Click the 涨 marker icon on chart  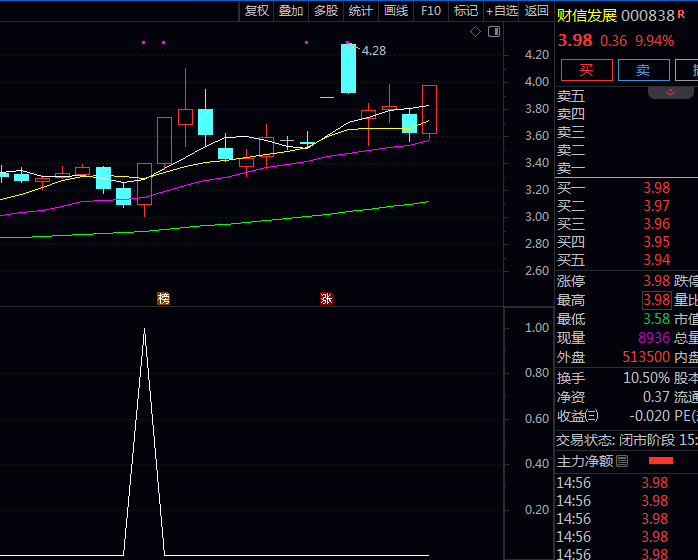click(x=326, y=298)
